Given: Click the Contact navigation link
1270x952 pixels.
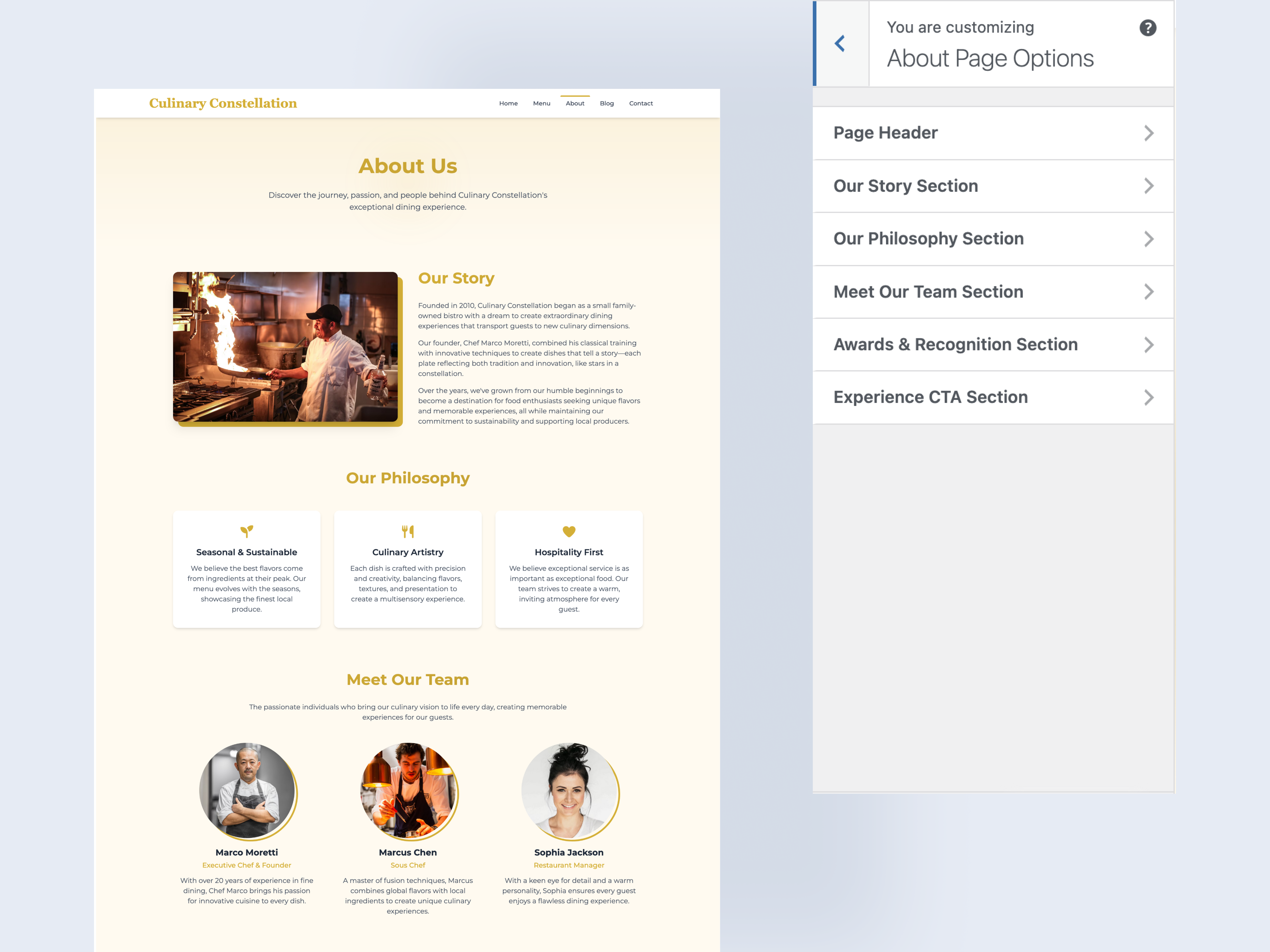Looking at the screenshot, I should (x=641, y=103).
